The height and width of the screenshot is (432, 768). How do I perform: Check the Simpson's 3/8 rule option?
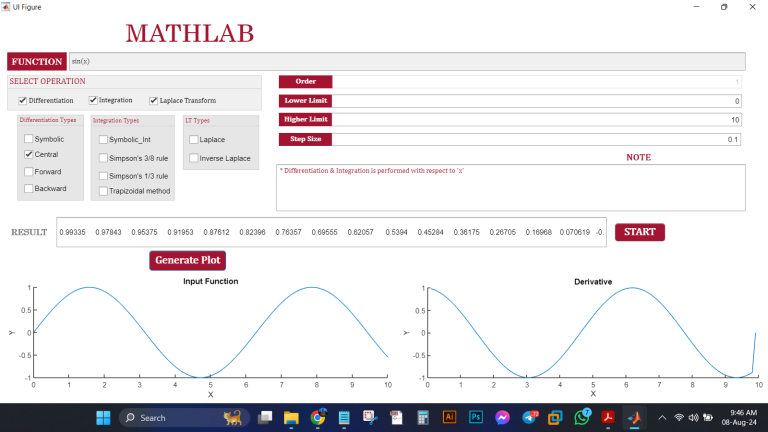coord(103,157)
